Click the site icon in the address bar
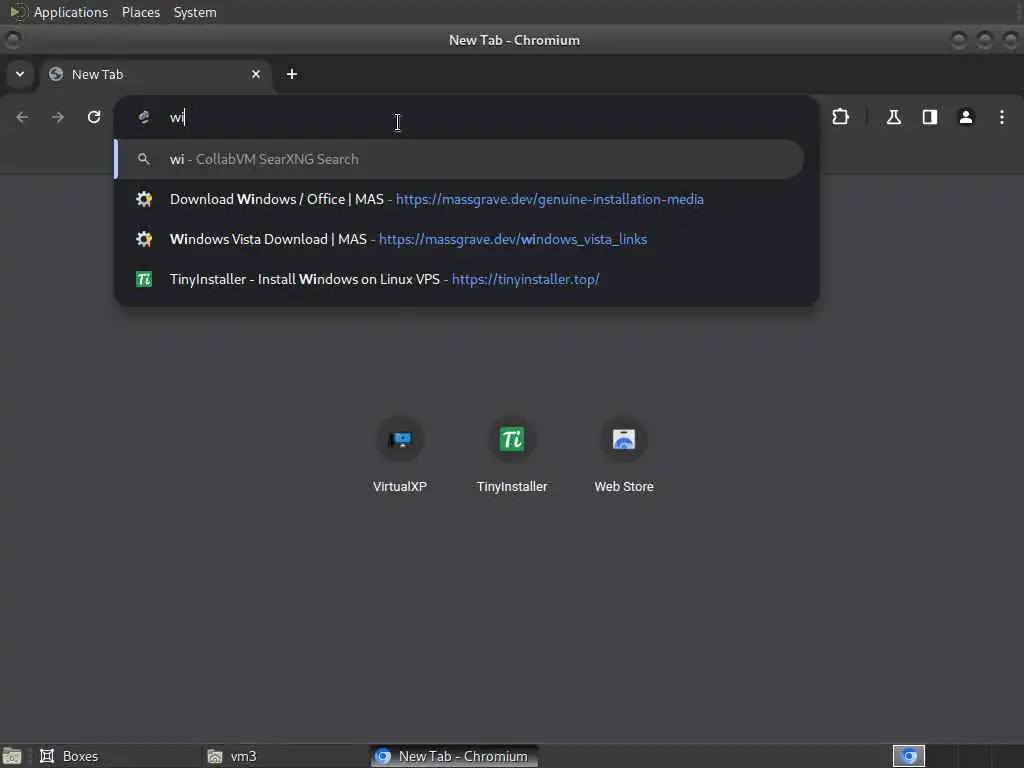 [x=144, y=117]
